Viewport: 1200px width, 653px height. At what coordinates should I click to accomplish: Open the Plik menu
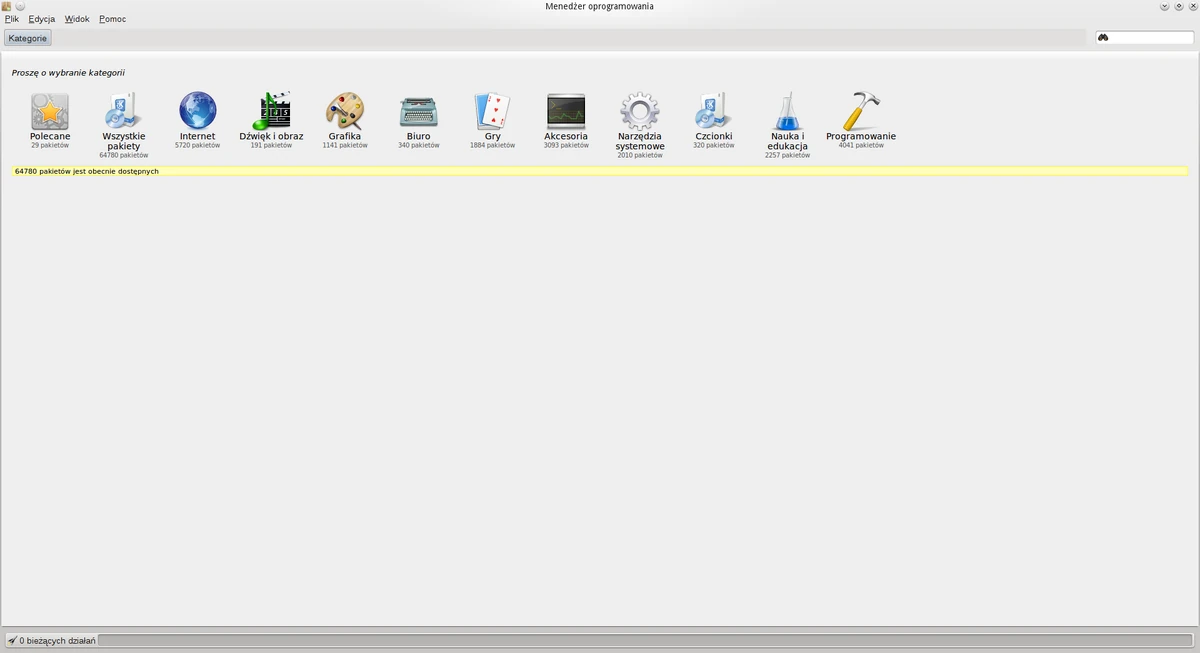point(12,18)
